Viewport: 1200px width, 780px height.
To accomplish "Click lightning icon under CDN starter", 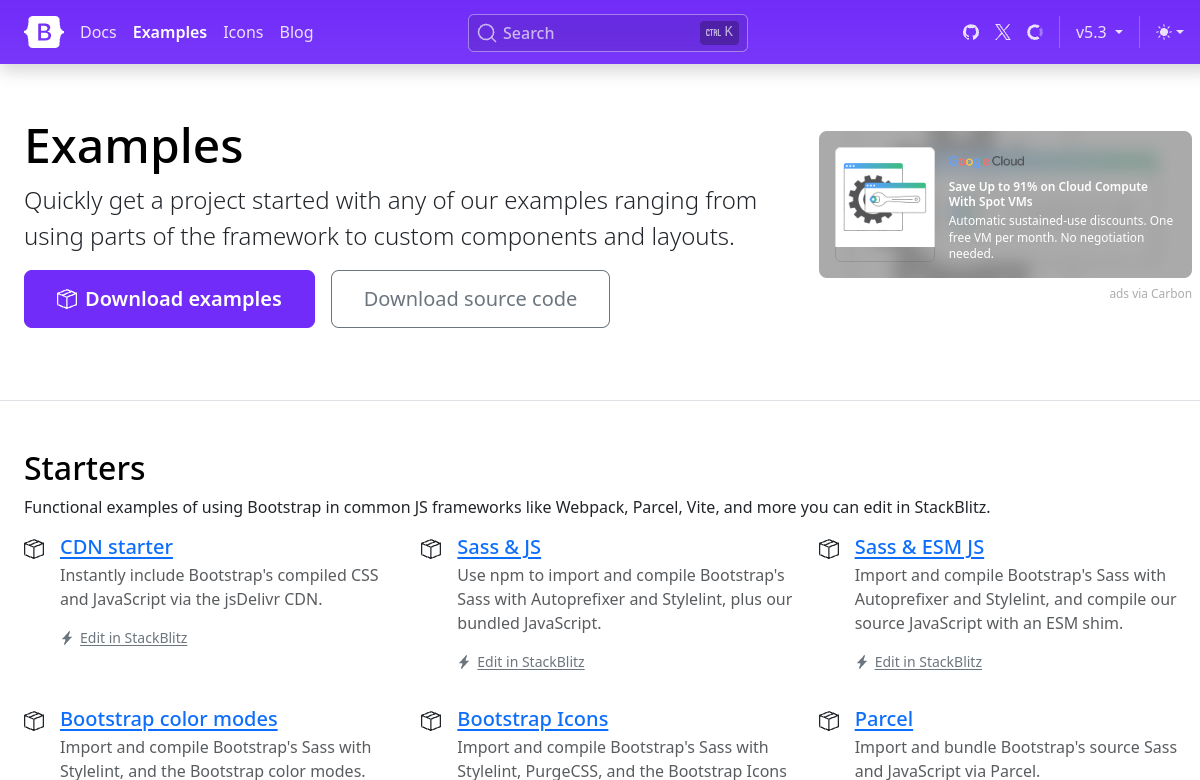I will (x=67, y=638).
